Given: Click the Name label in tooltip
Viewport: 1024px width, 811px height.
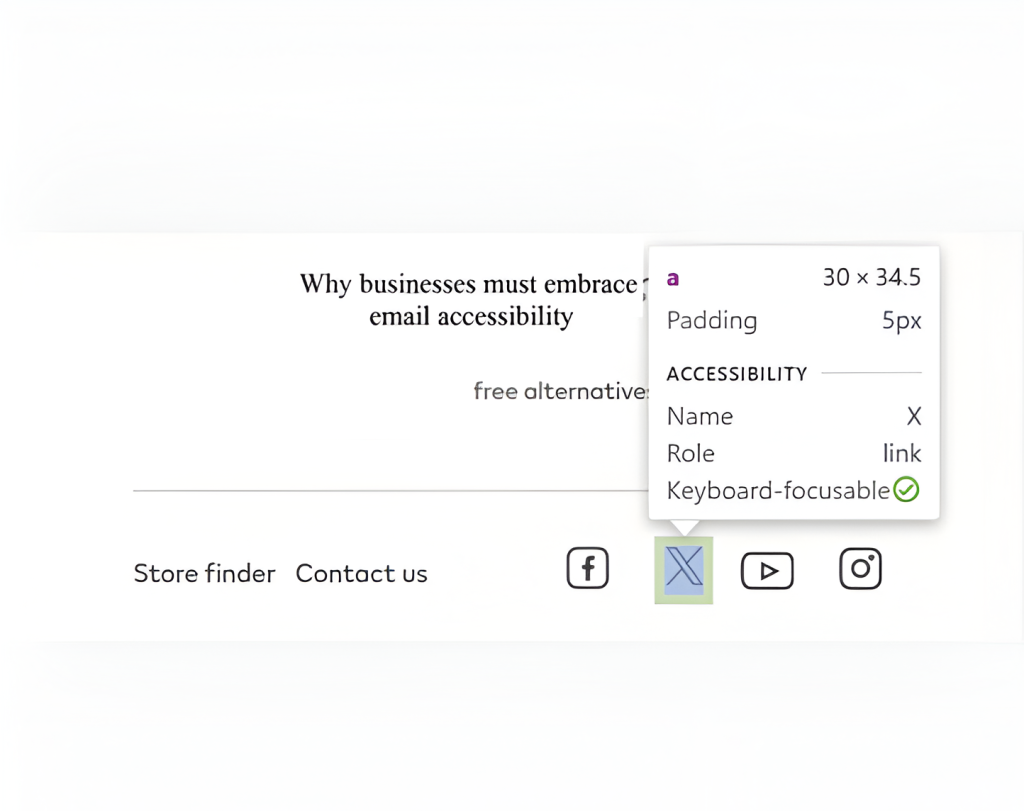Looking at the screenshot, I should (x=700, y=416).
